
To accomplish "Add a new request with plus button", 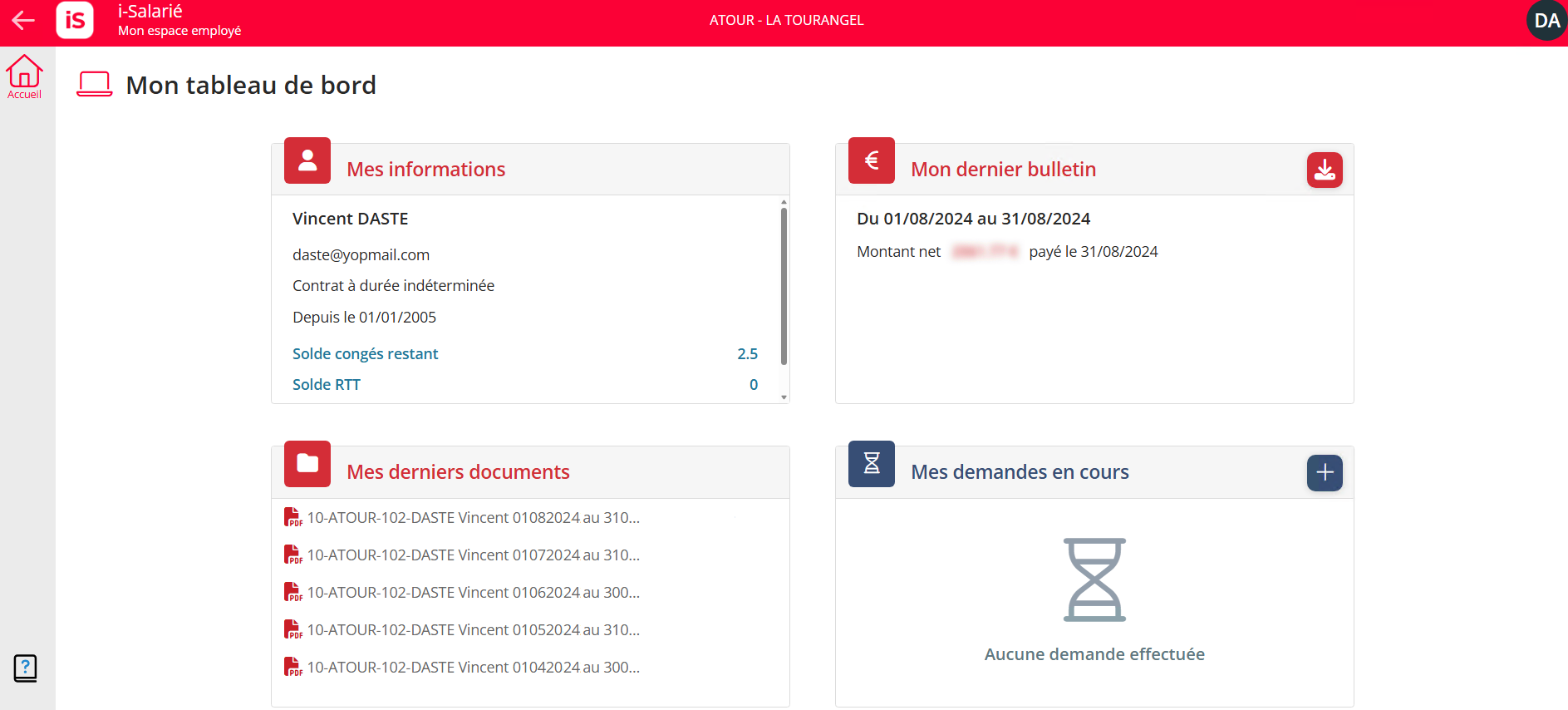I will point(1325,472).
